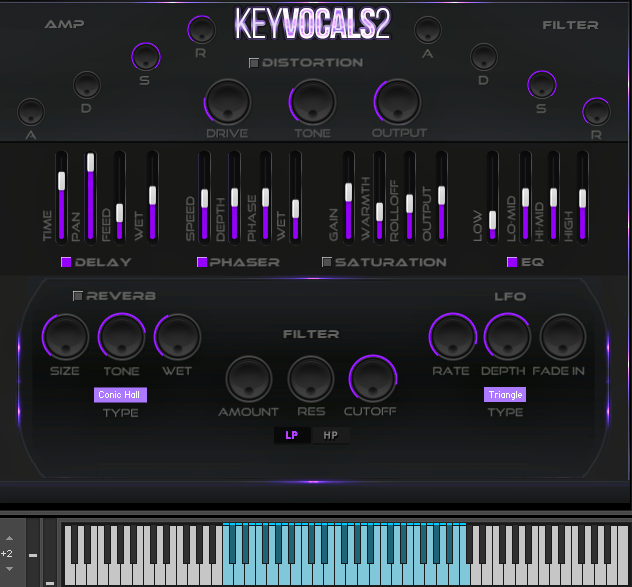
Task: Click the LFO Fade In knob
Action: 563,337
